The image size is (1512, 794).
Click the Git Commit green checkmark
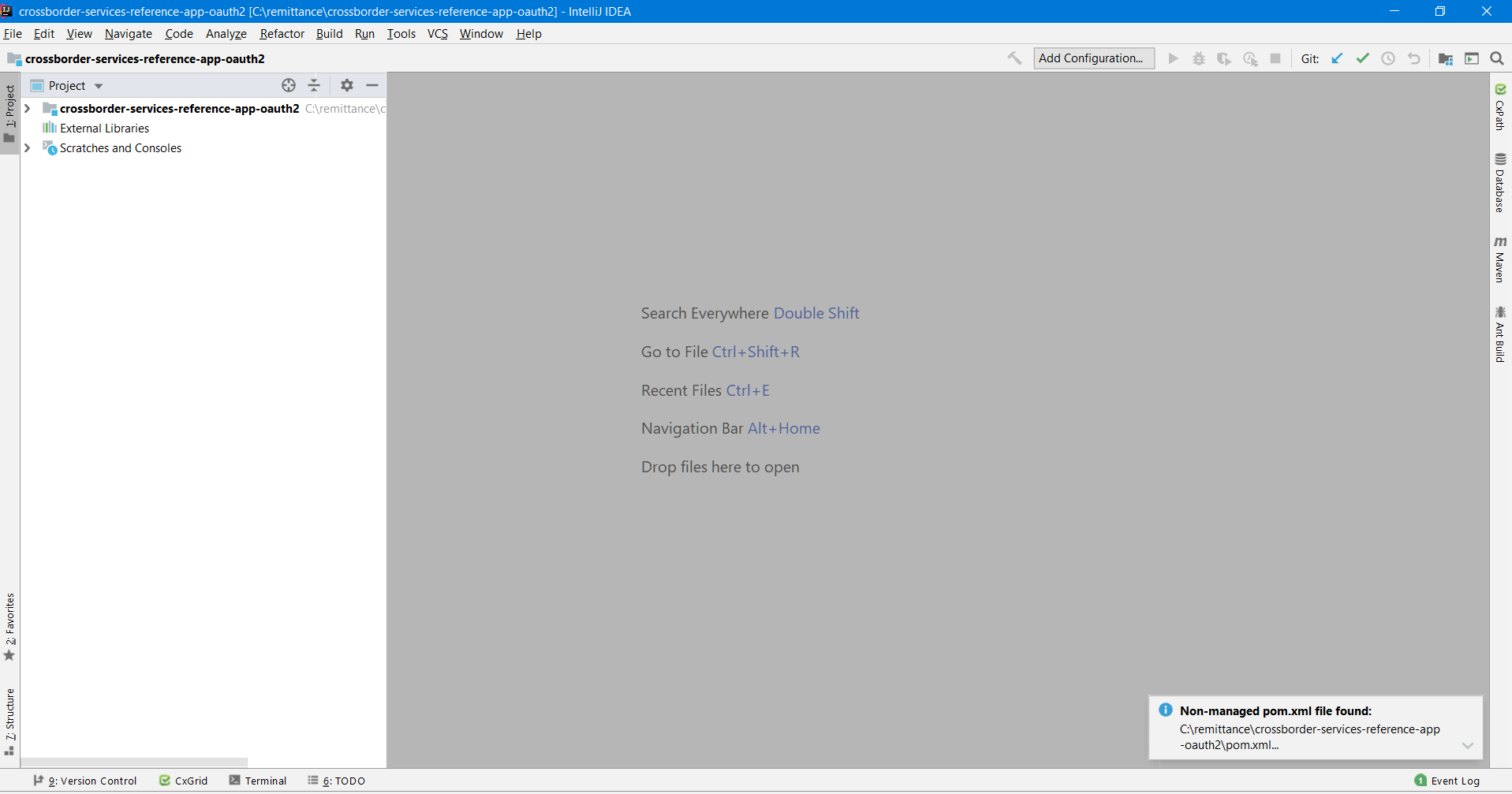coord(1362,58)
